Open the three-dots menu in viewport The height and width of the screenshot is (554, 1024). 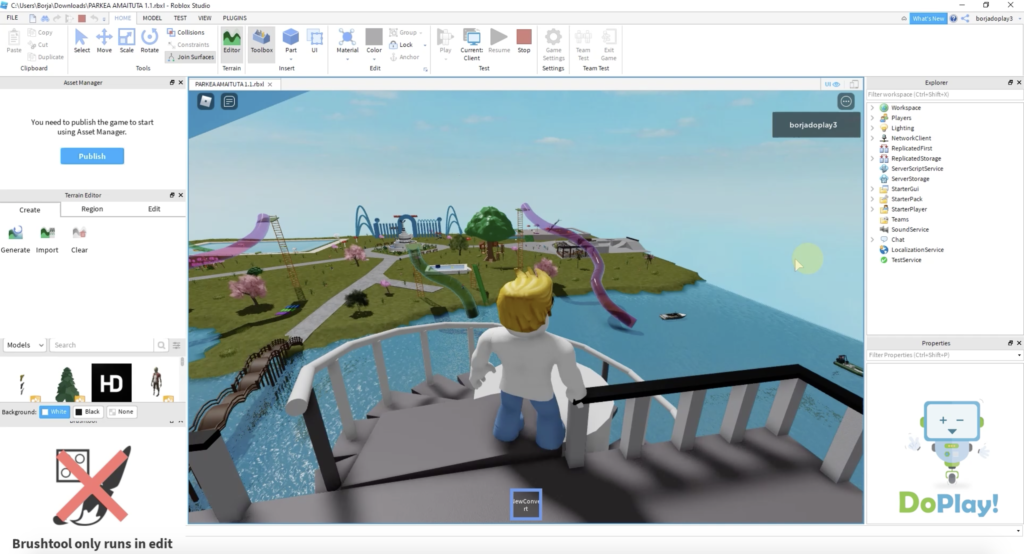[846, 101]
